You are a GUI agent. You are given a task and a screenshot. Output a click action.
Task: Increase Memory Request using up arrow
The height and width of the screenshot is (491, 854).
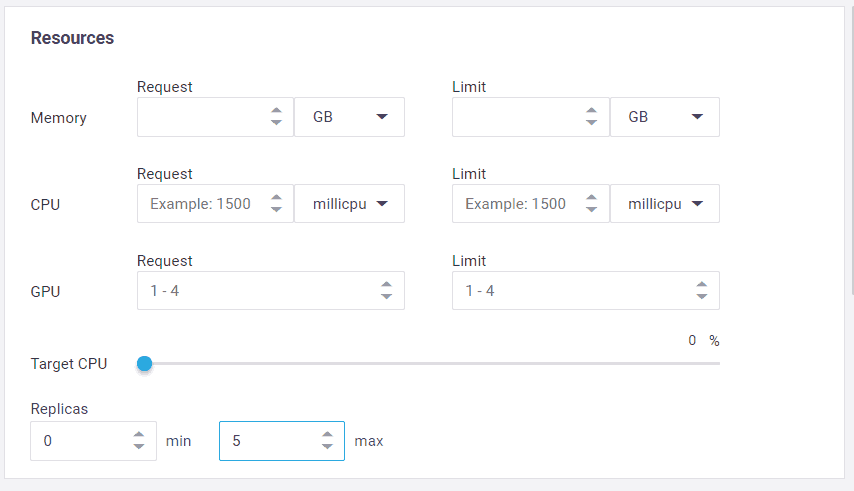coord(277,111)
